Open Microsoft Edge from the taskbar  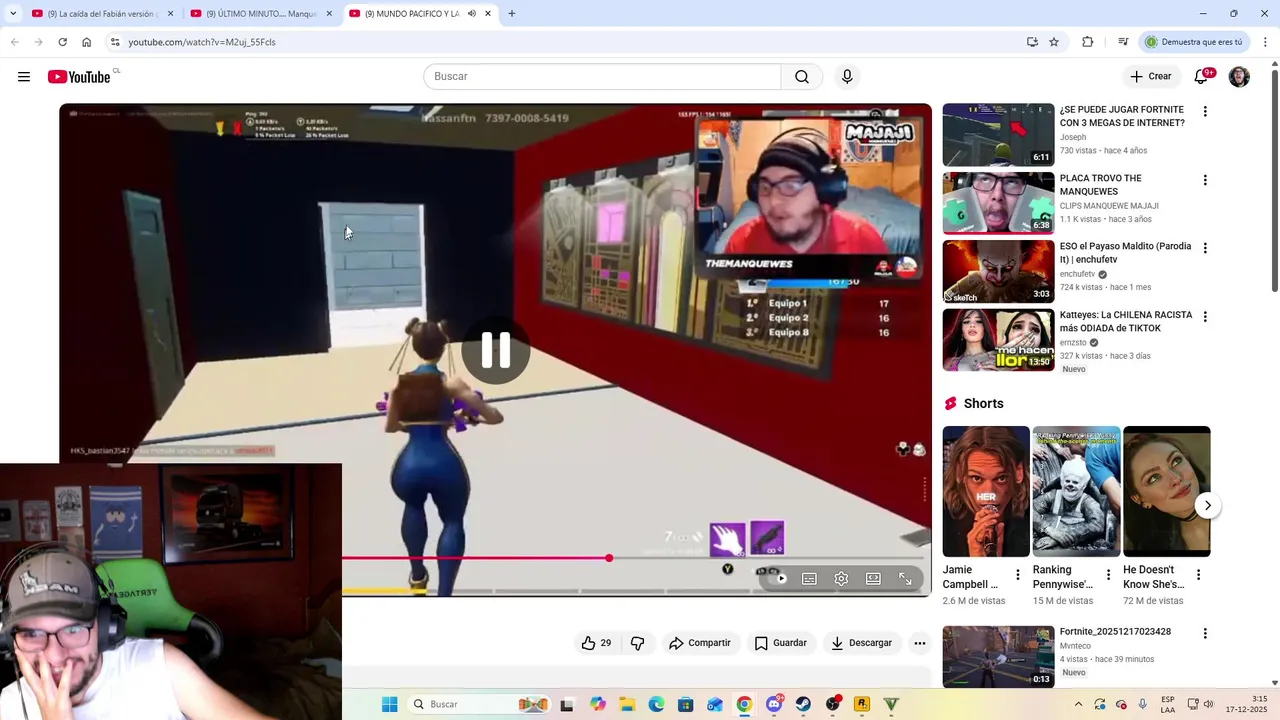[656, 704]
